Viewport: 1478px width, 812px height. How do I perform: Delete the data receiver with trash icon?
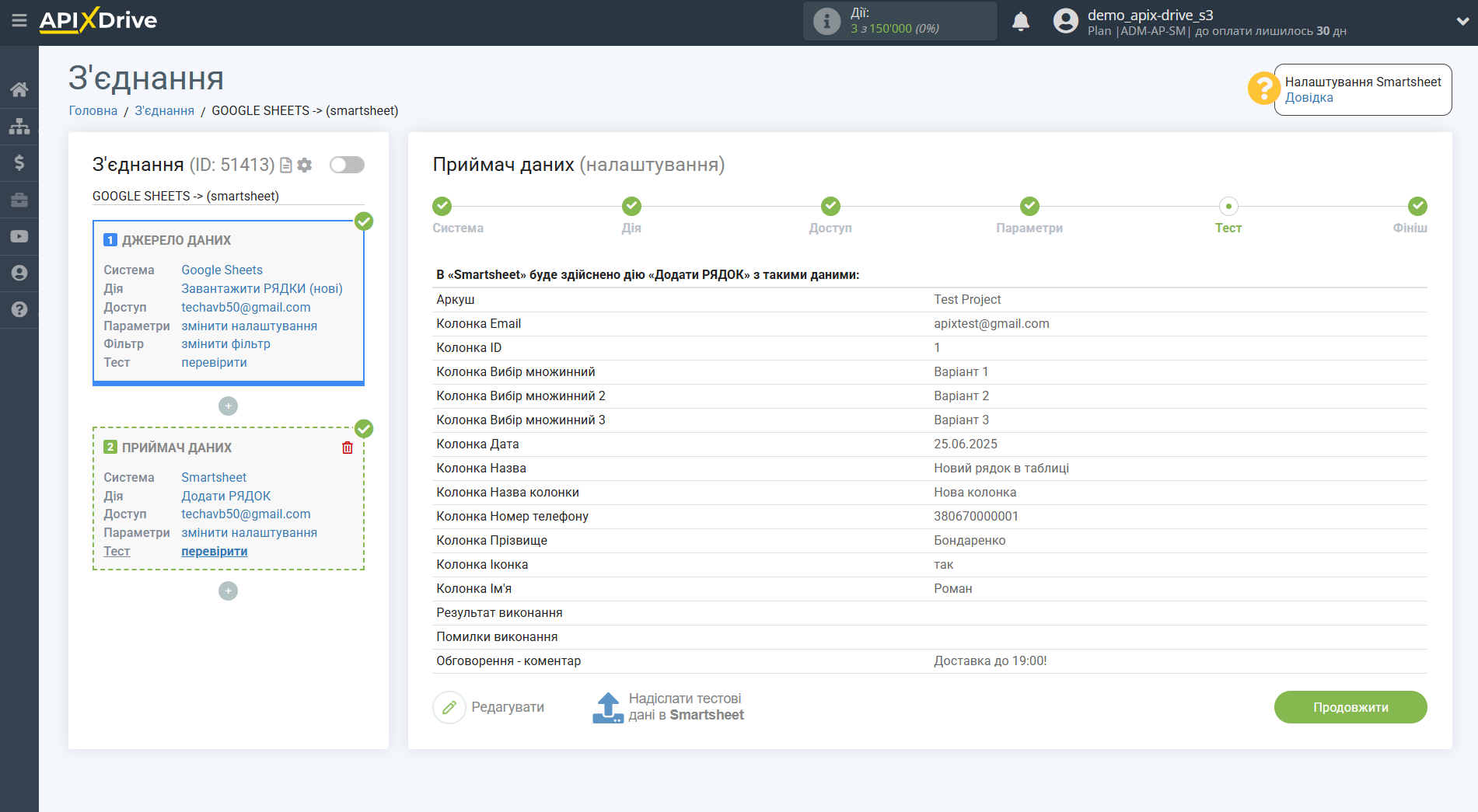pos(348,448)
